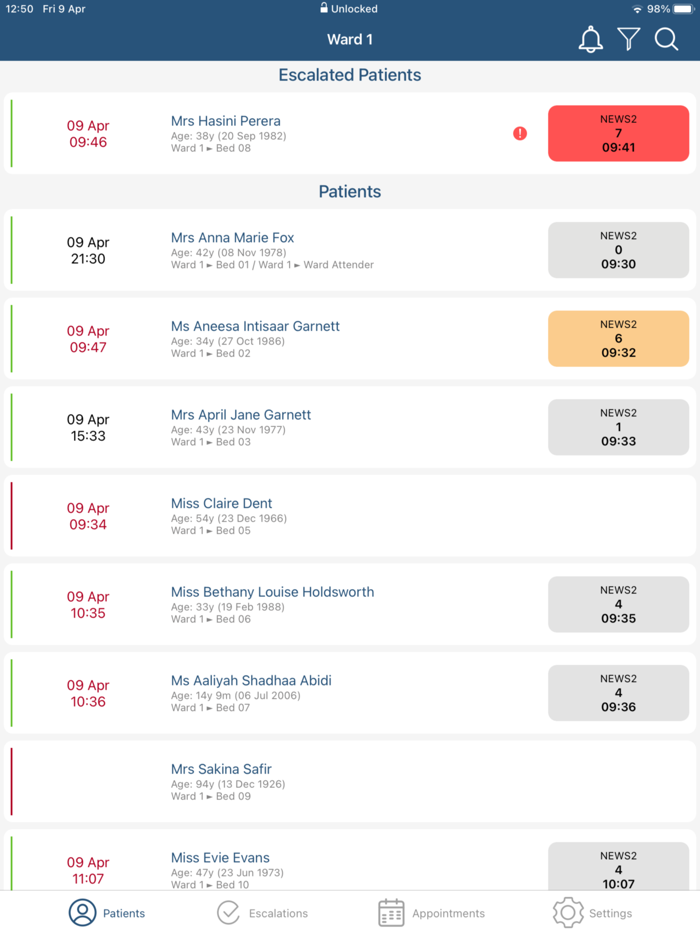Open the Escalations tab
Screen dimensions: 700x934
click(x=263, y=913)
